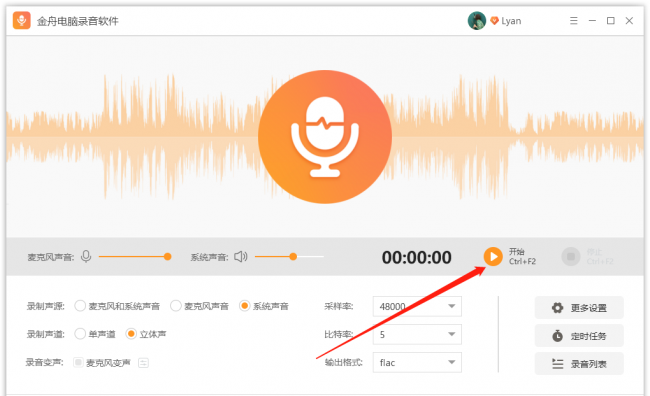Click the Lyan username
Viewport: 650px width, 396px height.
coord(511,21)
